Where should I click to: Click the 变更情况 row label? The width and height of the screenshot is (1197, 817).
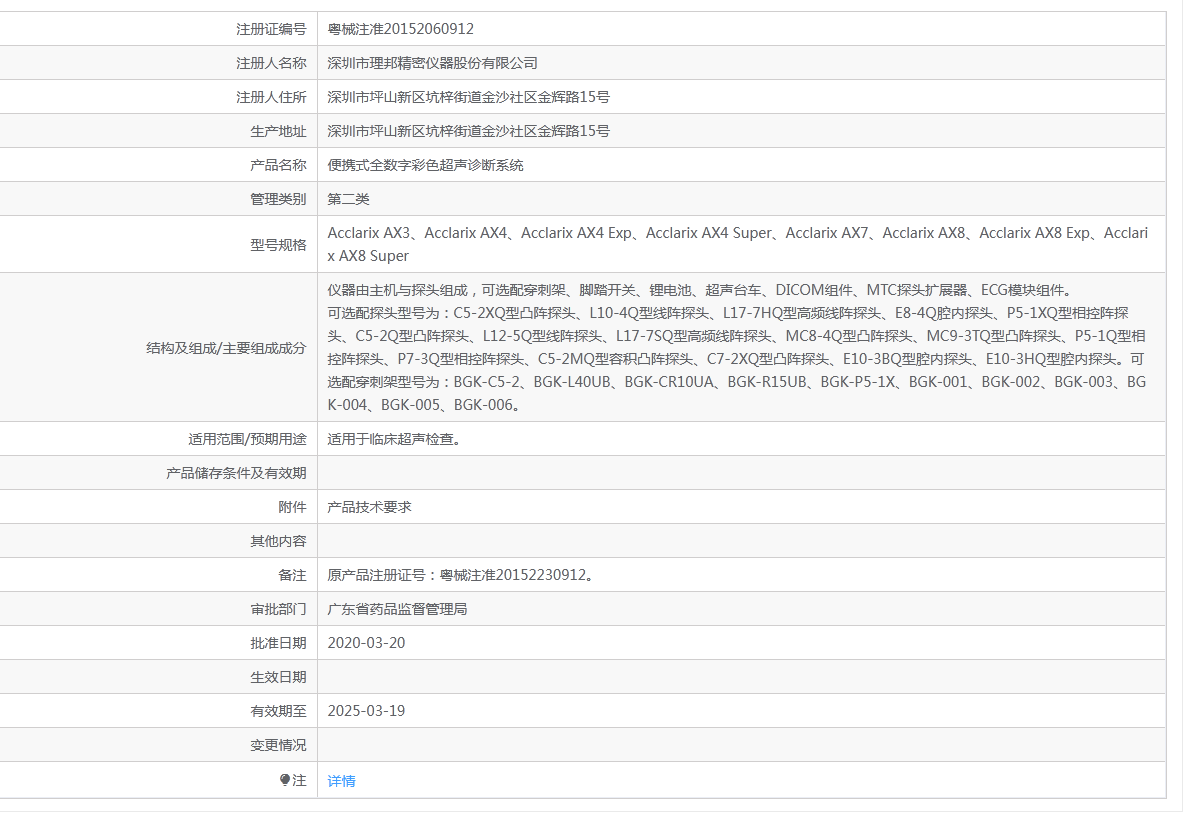278,745
